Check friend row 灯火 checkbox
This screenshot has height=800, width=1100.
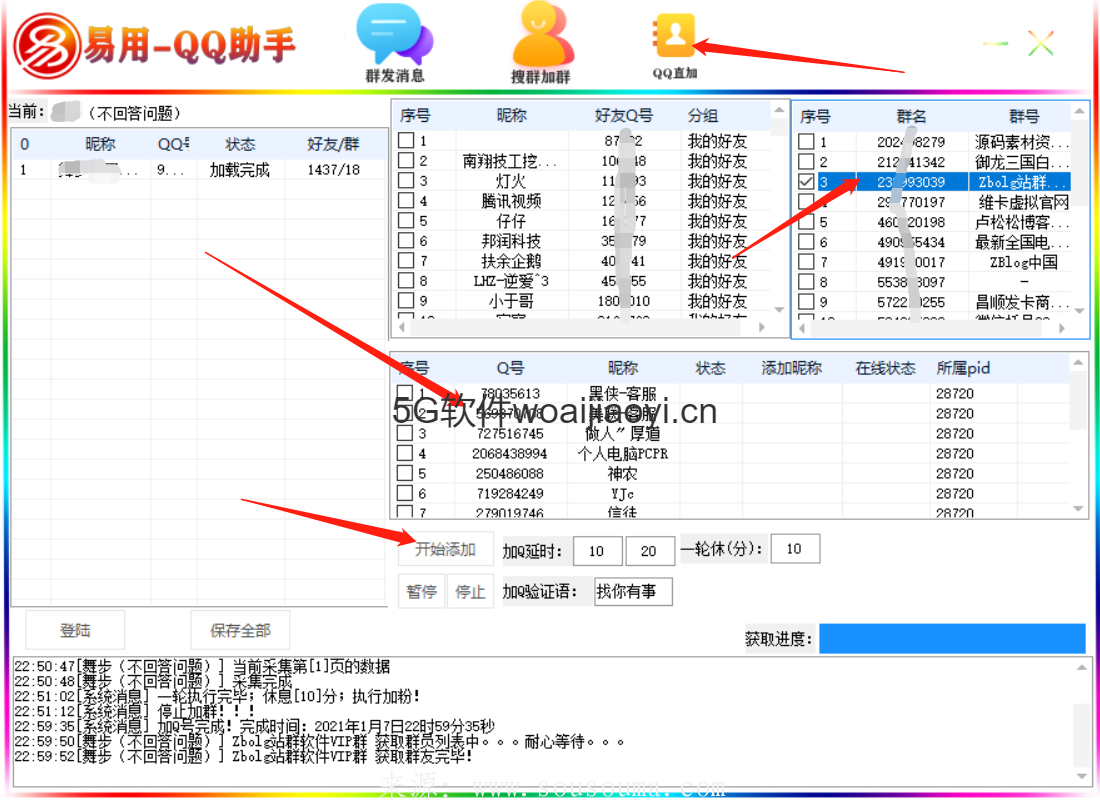(405, 180)
